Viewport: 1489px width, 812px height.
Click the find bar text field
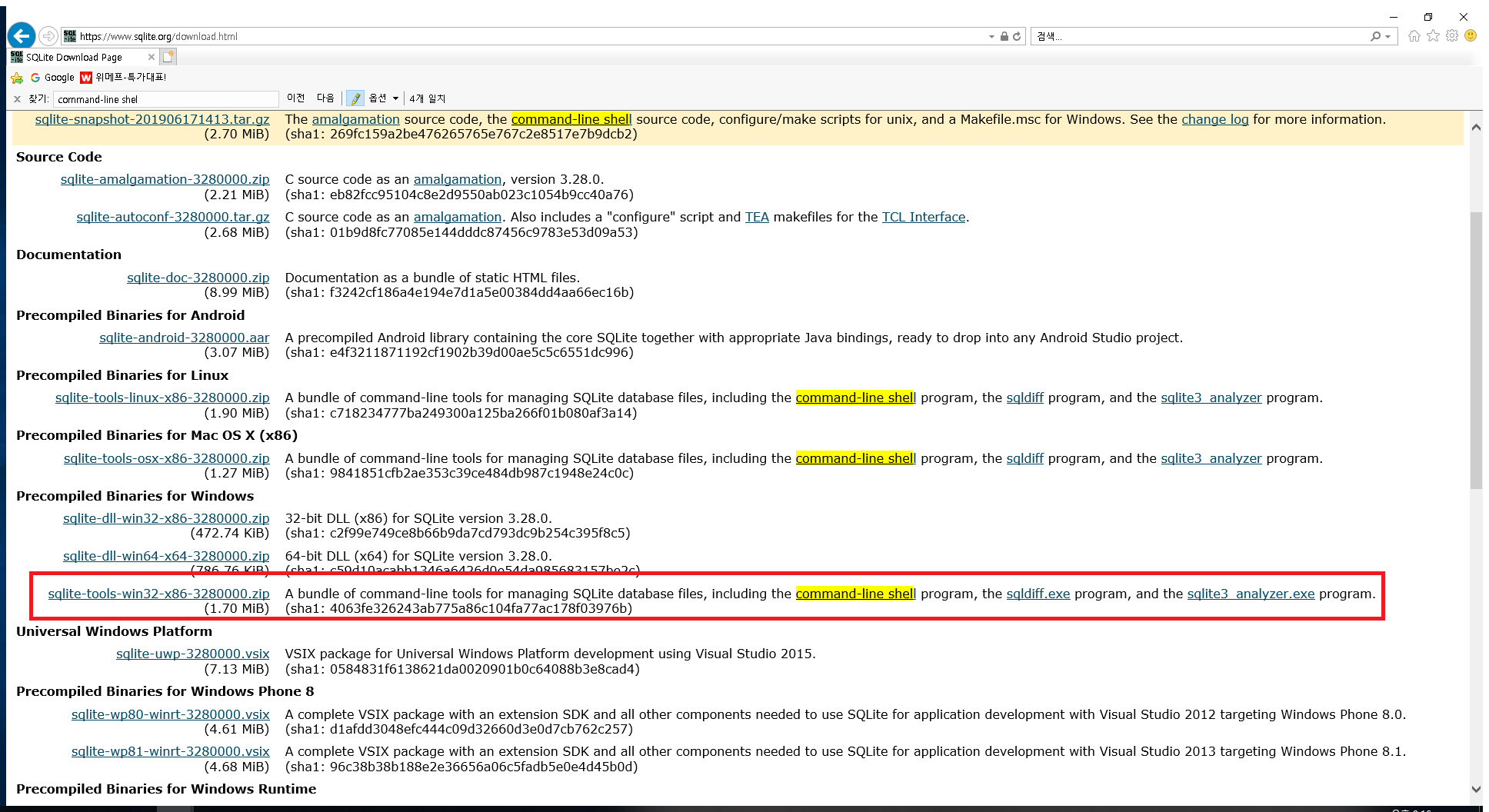(x=166, y=99)
